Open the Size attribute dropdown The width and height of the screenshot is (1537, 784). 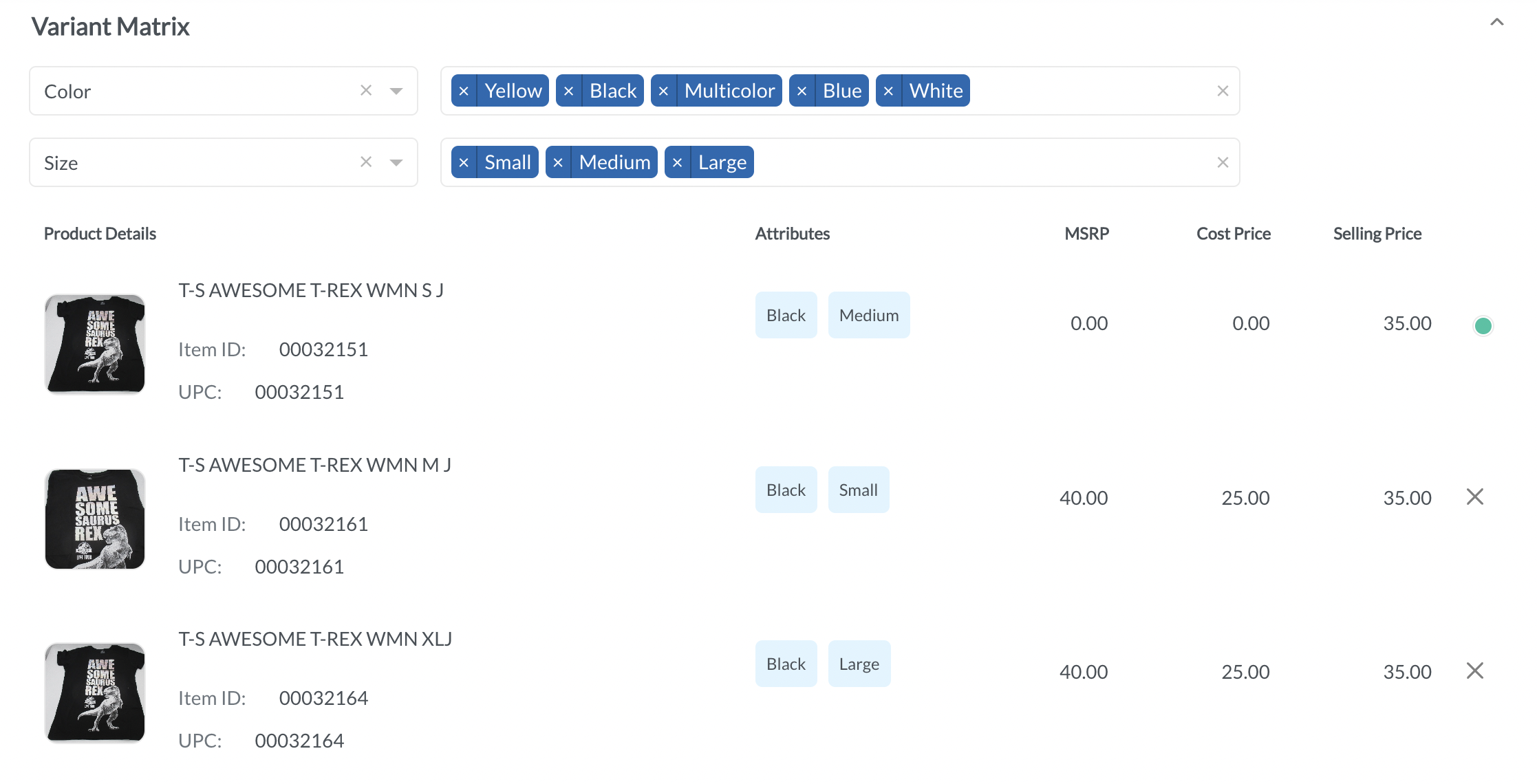396,162
